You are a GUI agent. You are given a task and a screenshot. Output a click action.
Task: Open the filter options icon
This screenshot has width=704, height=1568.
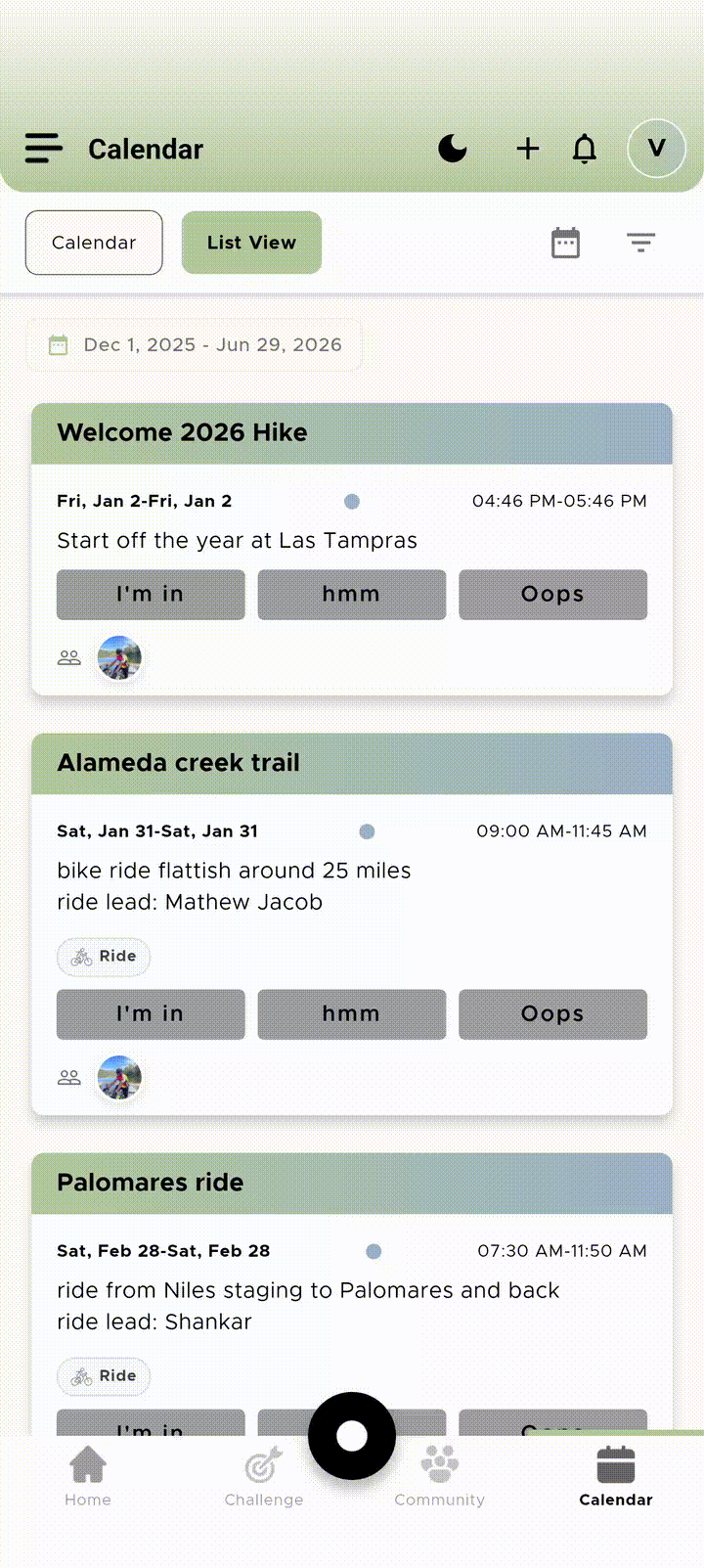pyautogui.click(x=641, y=243)
